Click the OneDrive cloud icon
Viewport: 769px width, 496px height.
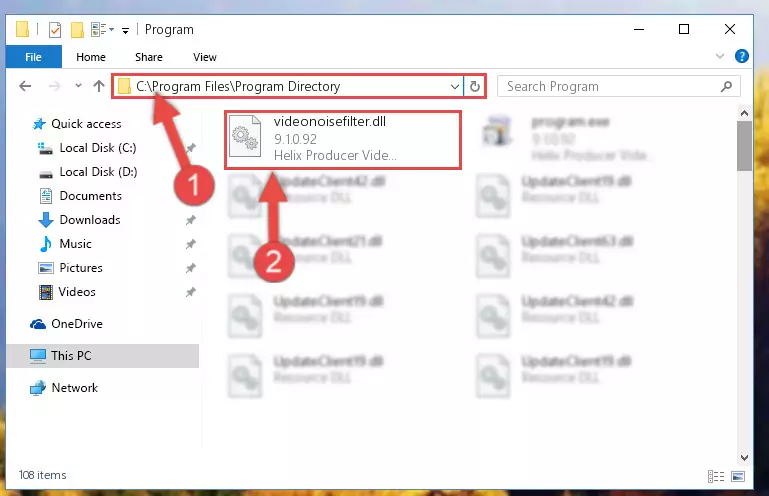pyautogui.click(x=38, y=324)
